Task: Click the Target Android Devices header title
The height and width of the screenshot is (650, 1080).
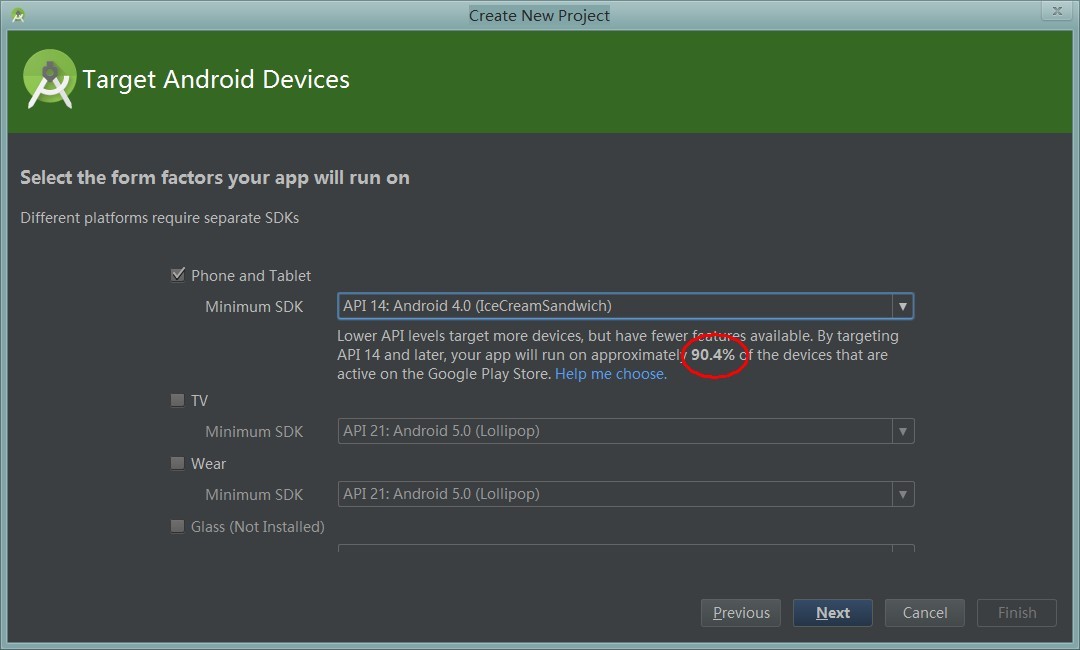Action: [x=216, y=80]
